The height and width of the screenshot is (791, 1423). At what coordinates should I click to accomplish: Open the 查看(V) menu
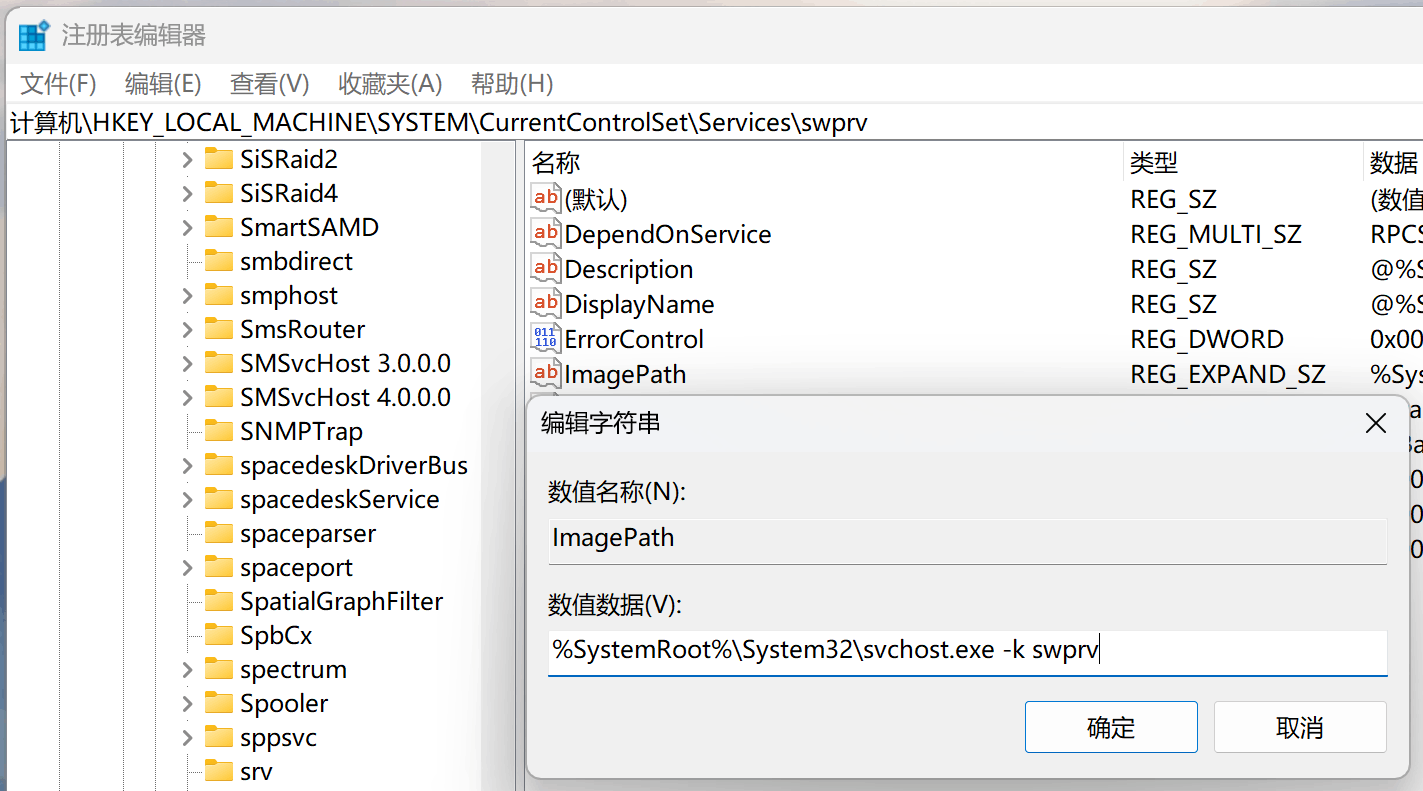[x=270, y=84]
